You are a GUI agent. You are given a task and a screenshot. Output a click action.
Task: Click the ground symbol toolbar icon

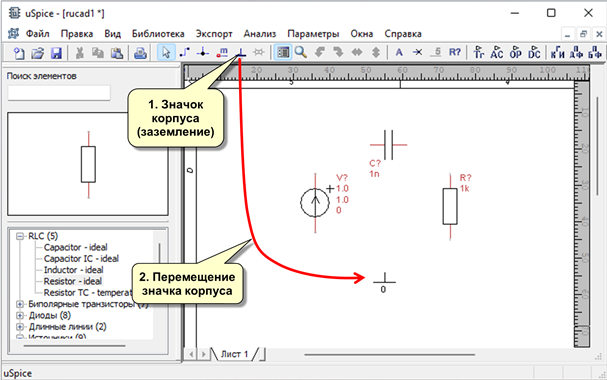241,52
